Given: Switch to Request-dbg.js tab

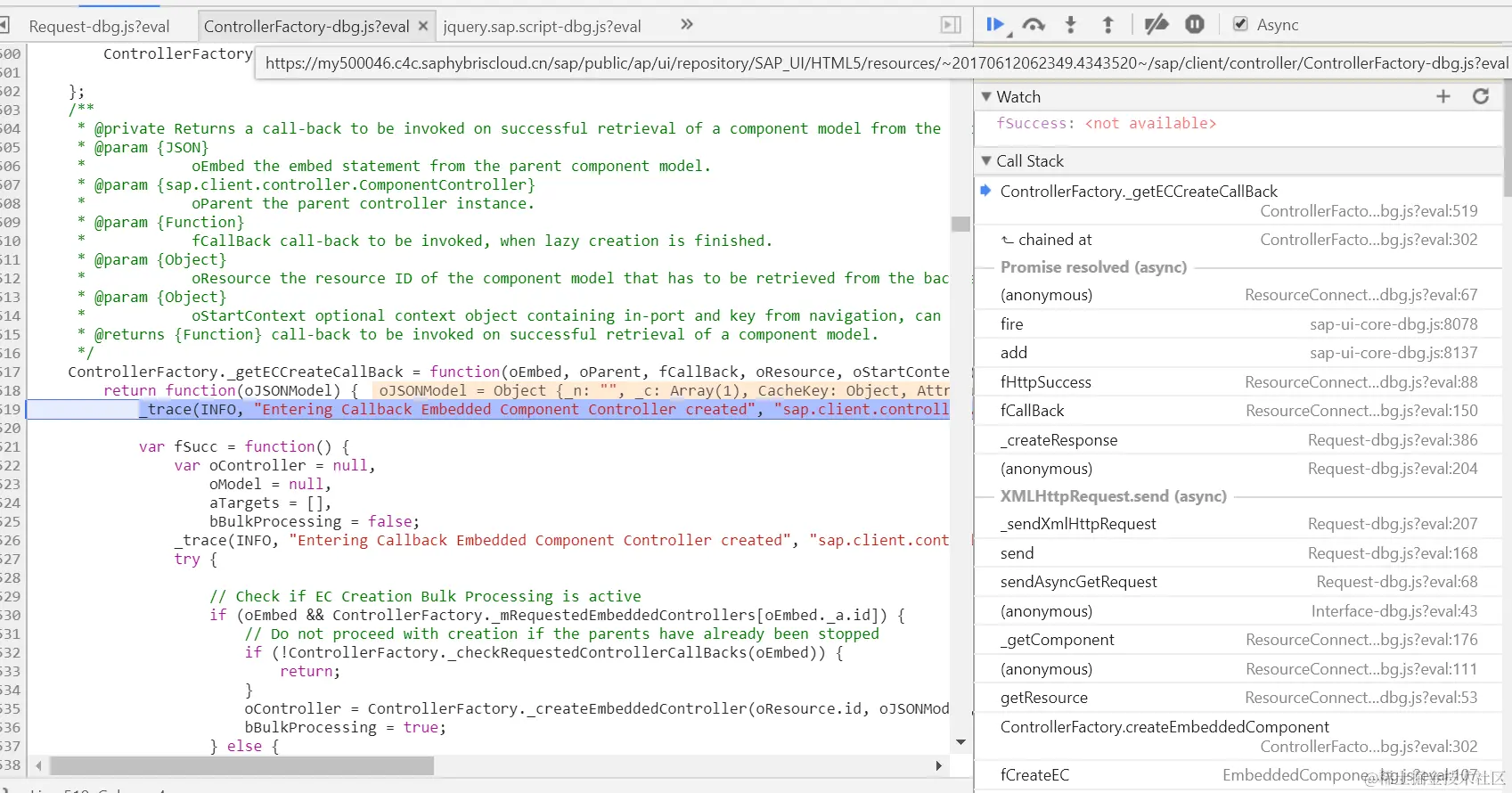Looking at the screenshot, I should point(99,27).
